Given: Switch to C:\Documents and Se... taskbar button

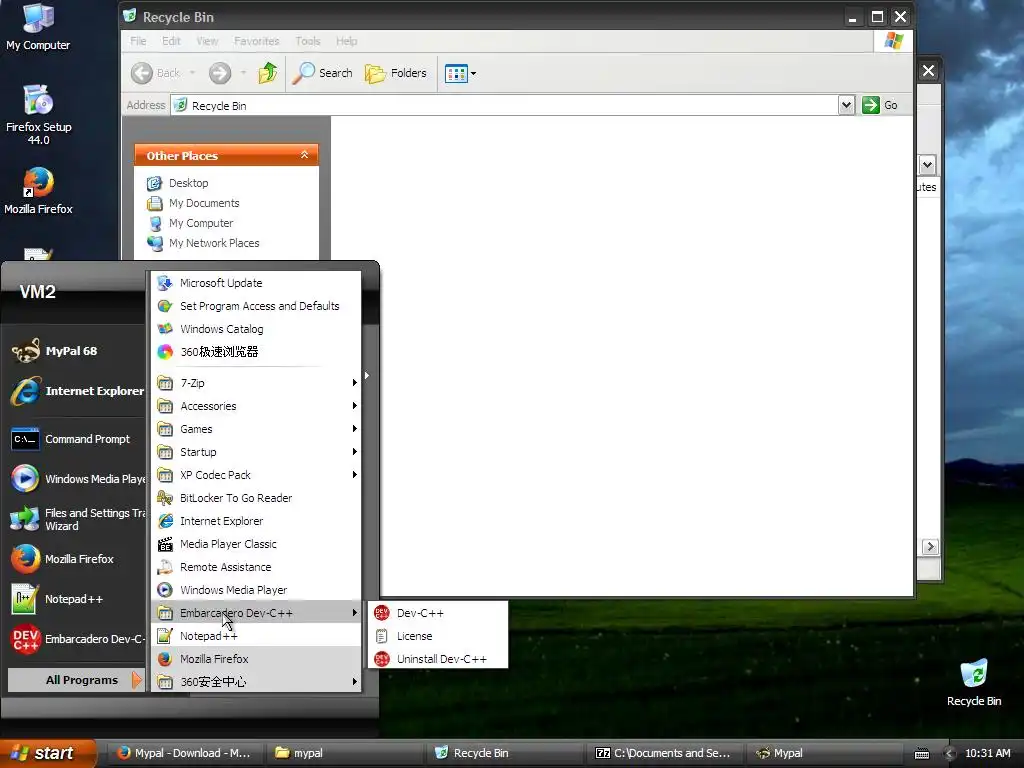Looking at the screenshot, I should coord(663,753).
